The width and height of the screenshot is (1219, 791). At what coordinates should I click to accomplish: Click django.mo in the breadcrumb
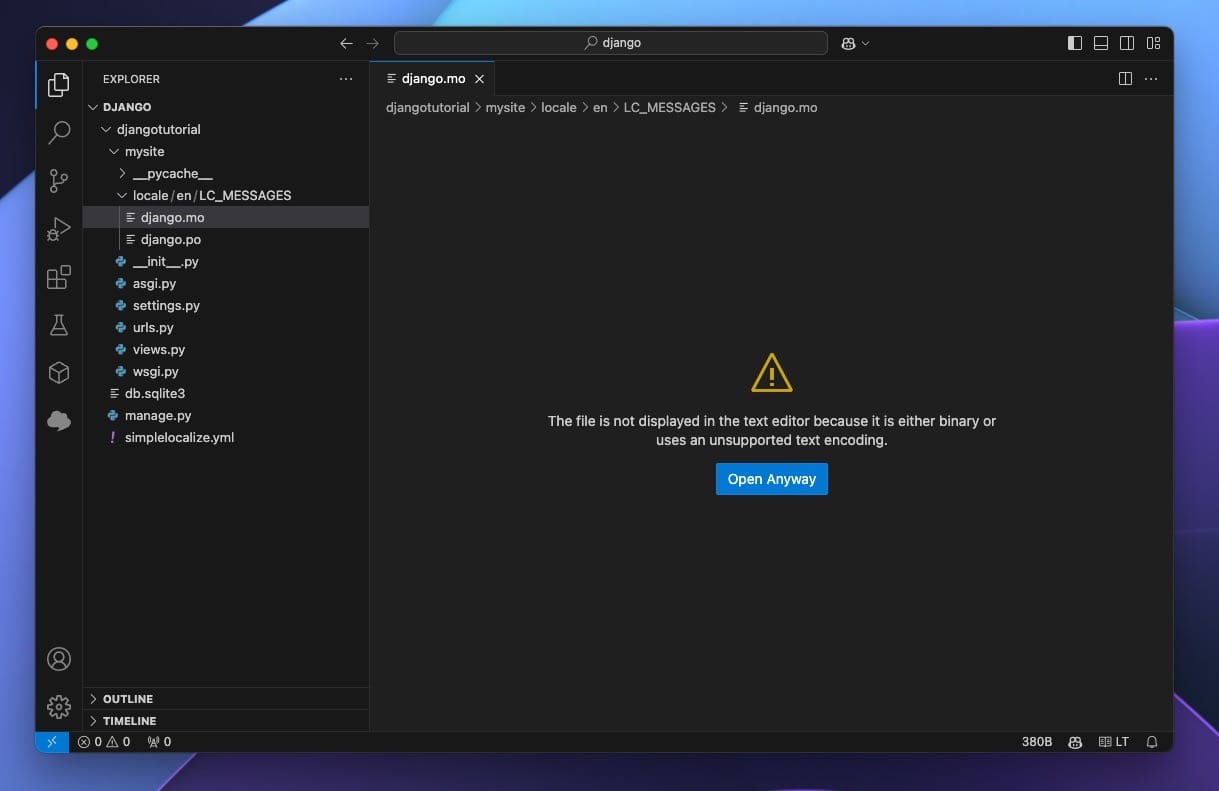(x=777, y=107)
